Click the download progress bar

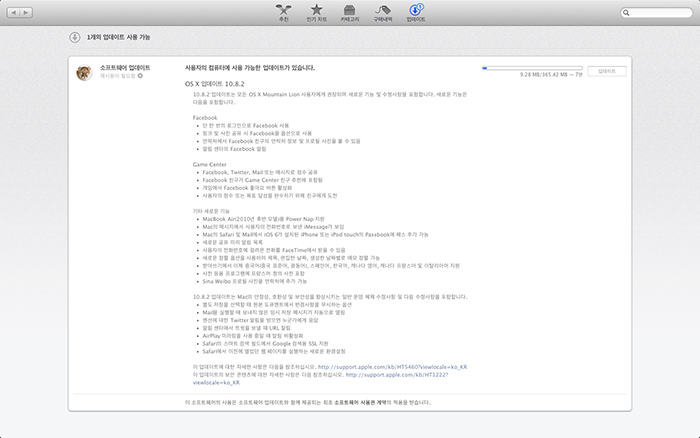532,68
